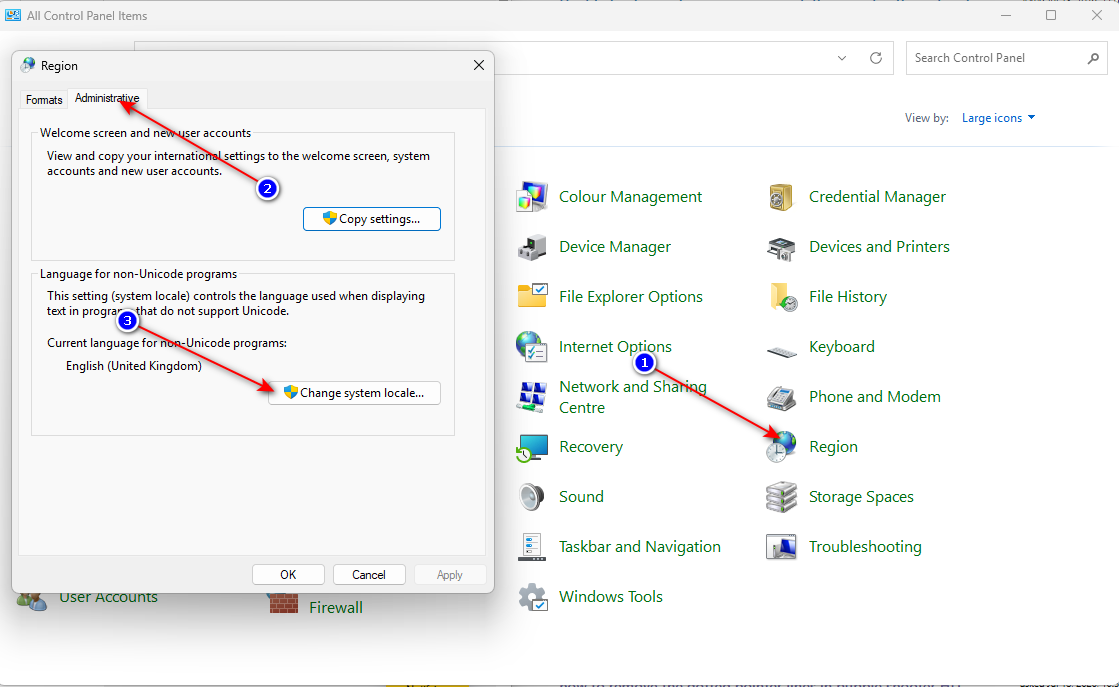Open the Credential Manager link
Screen dimensions: 1119x687
[x=877, y=197]
